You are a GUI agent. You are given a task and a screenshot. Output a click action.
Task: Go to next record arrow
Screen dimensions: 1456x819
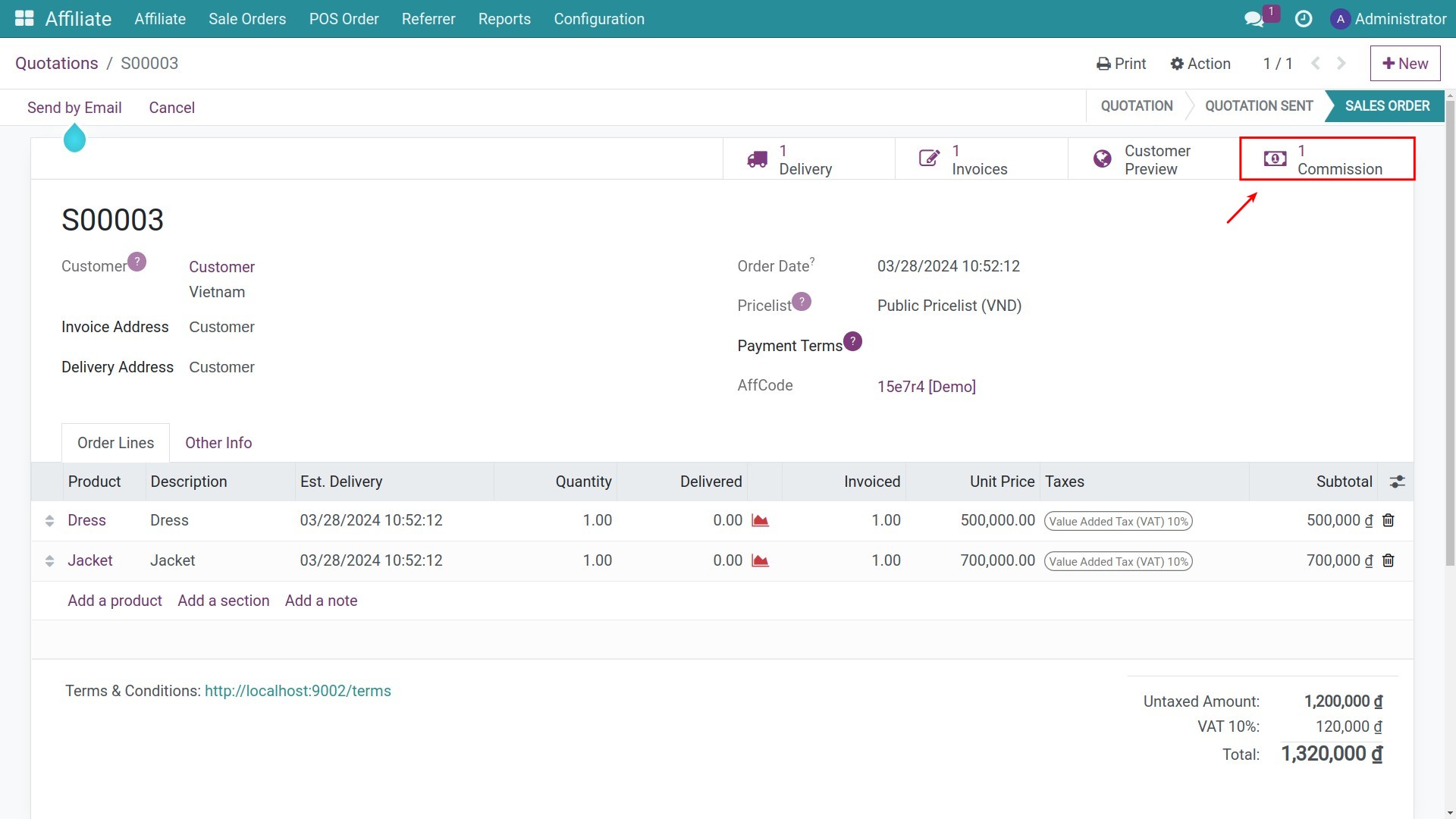point(1341,64)
